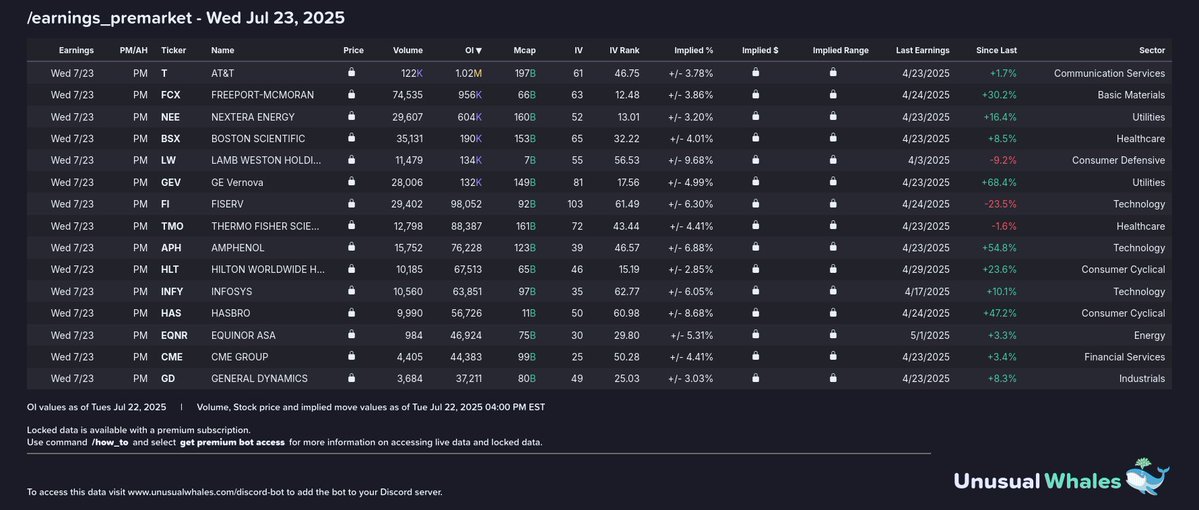Click the Earnings column header
This screenshot has height=510, width=1199.
point(76,50)
